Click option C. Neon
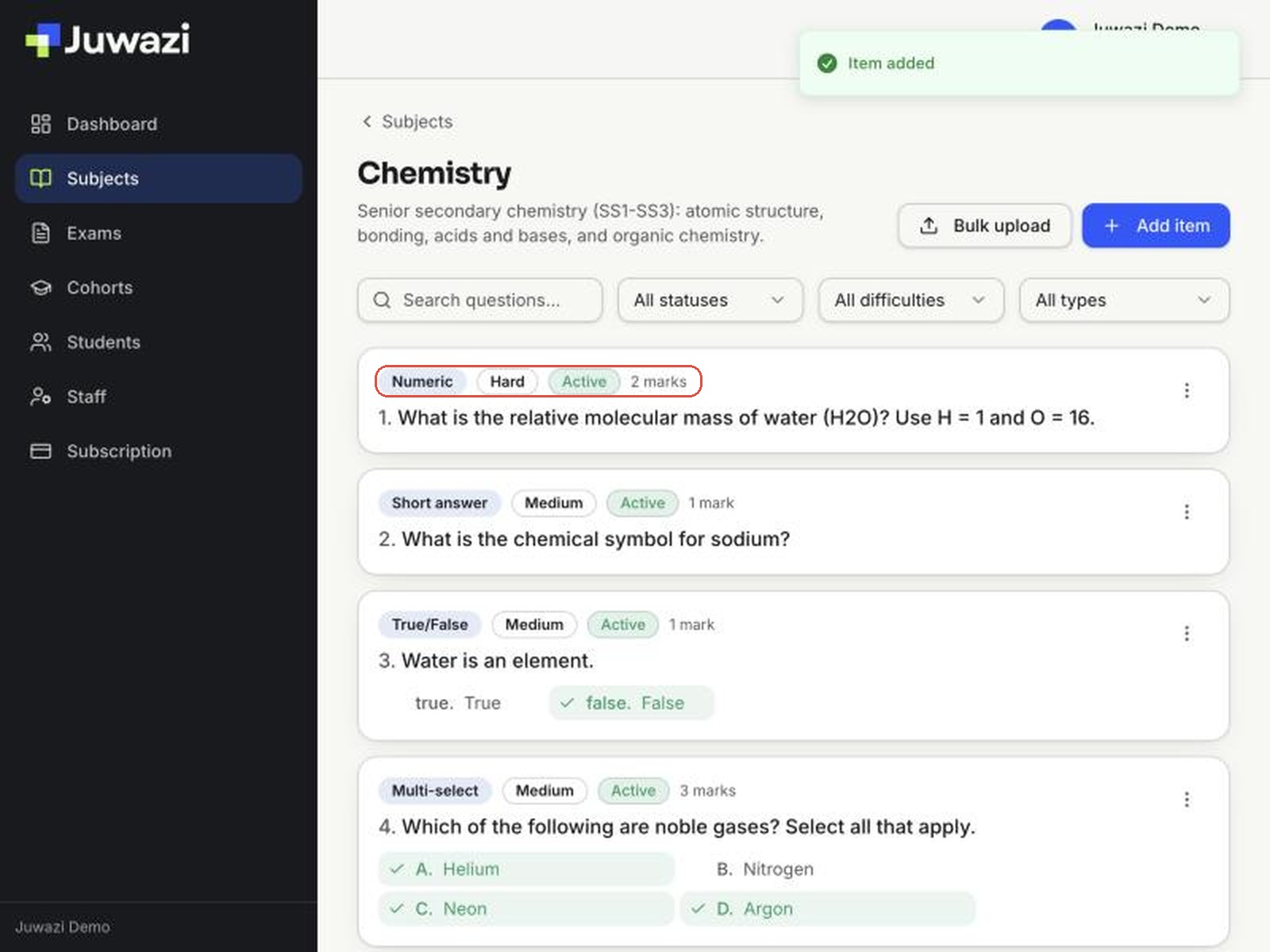1270x952 pixels. [526, 909]
